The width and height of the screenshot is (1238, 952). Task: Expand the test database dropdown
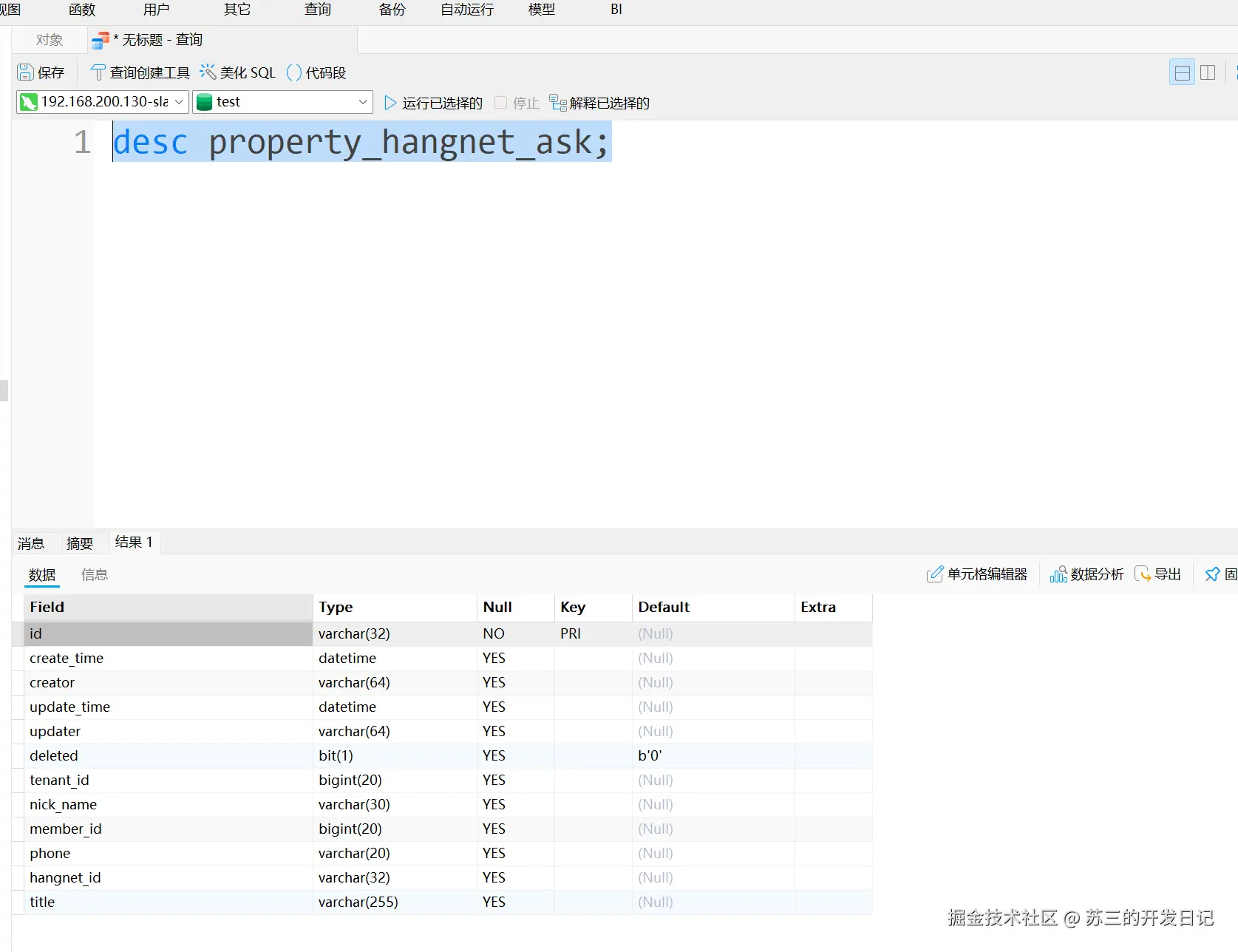coord(282,102)
